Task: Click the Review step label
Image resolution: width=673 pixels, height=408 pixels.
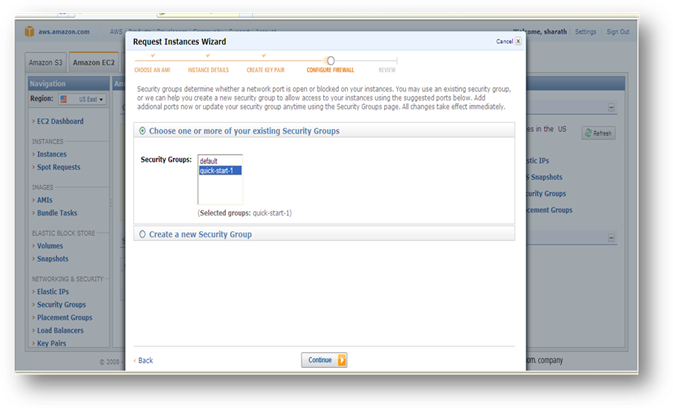Action: pos(387,70)
